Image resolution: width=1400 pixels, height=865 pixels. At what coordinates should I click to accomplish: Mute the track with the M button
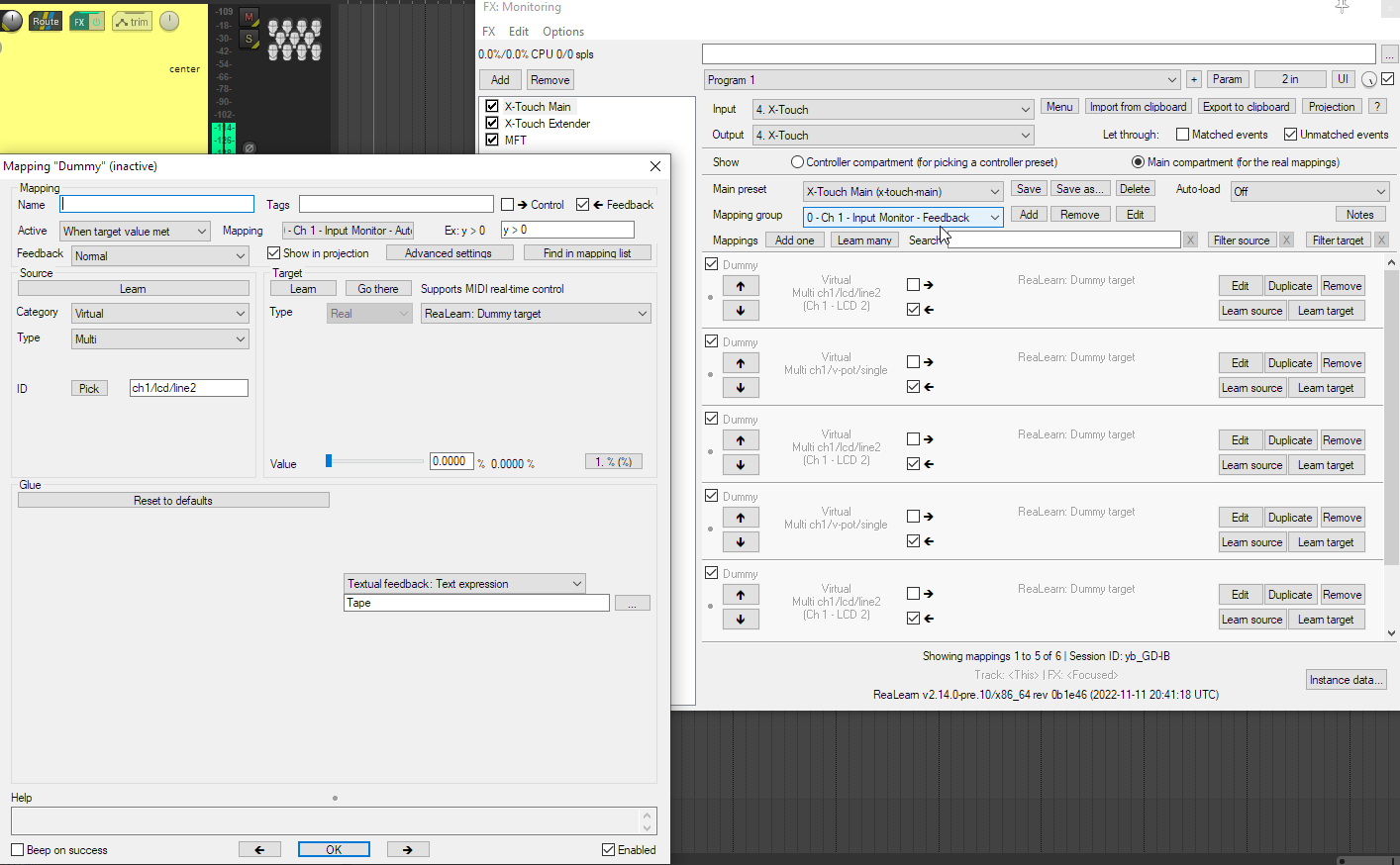pos(250,17)
